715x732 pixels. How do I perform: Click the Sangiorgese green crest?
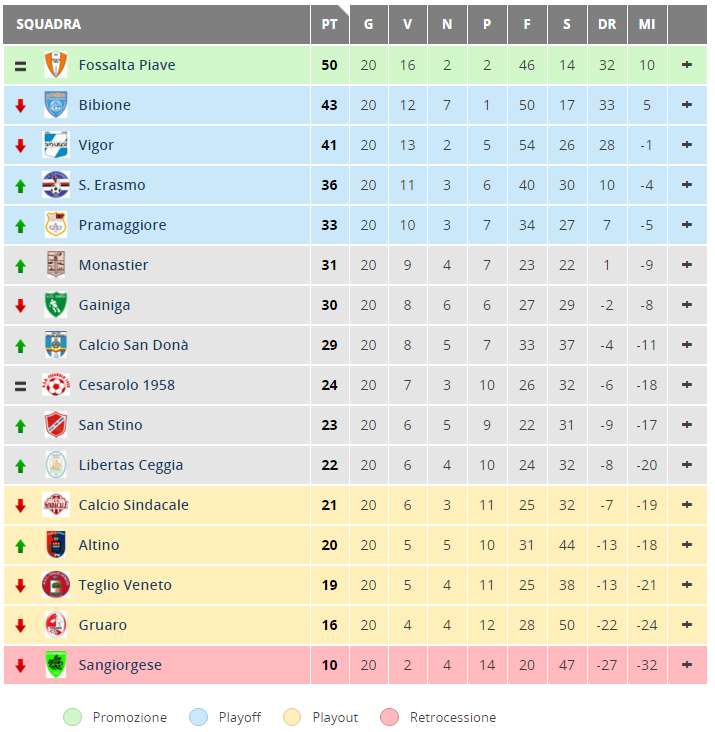(x=56, y=665)
